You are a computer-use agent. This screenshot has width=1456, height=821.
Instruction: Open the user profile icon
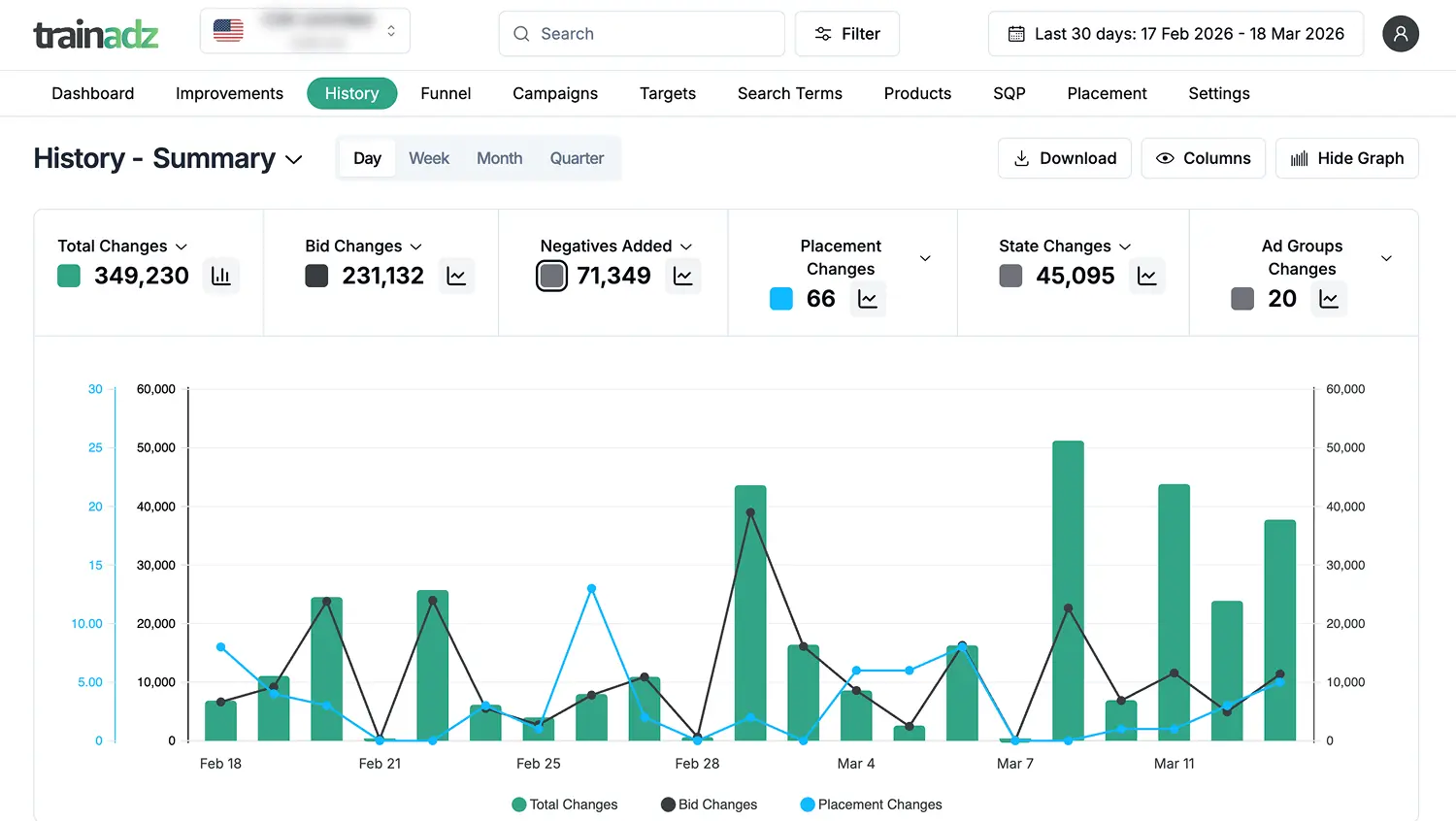[1401, 34]
